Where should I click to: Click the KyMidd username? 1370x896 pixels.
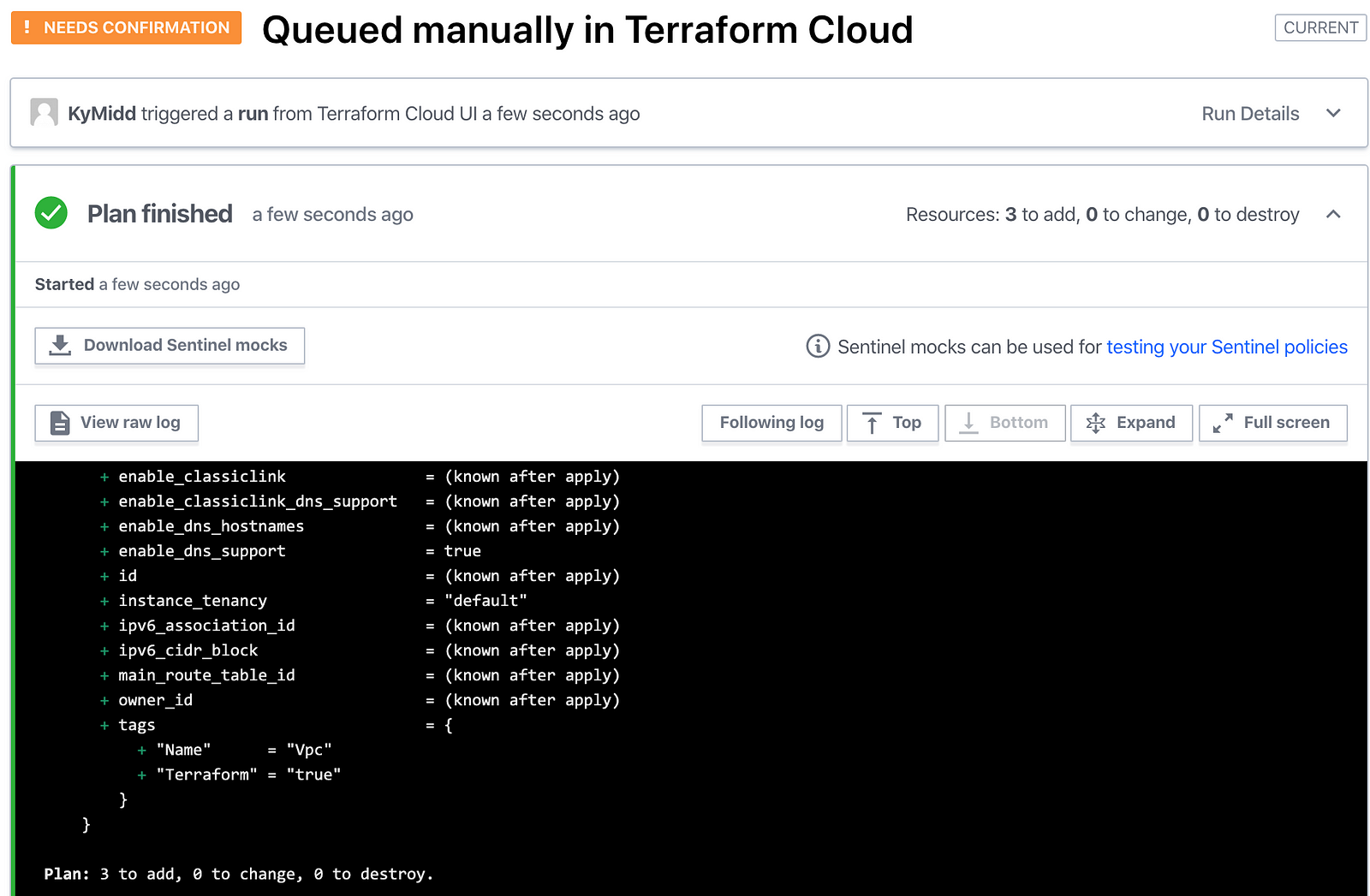click(x=102, y=113)
